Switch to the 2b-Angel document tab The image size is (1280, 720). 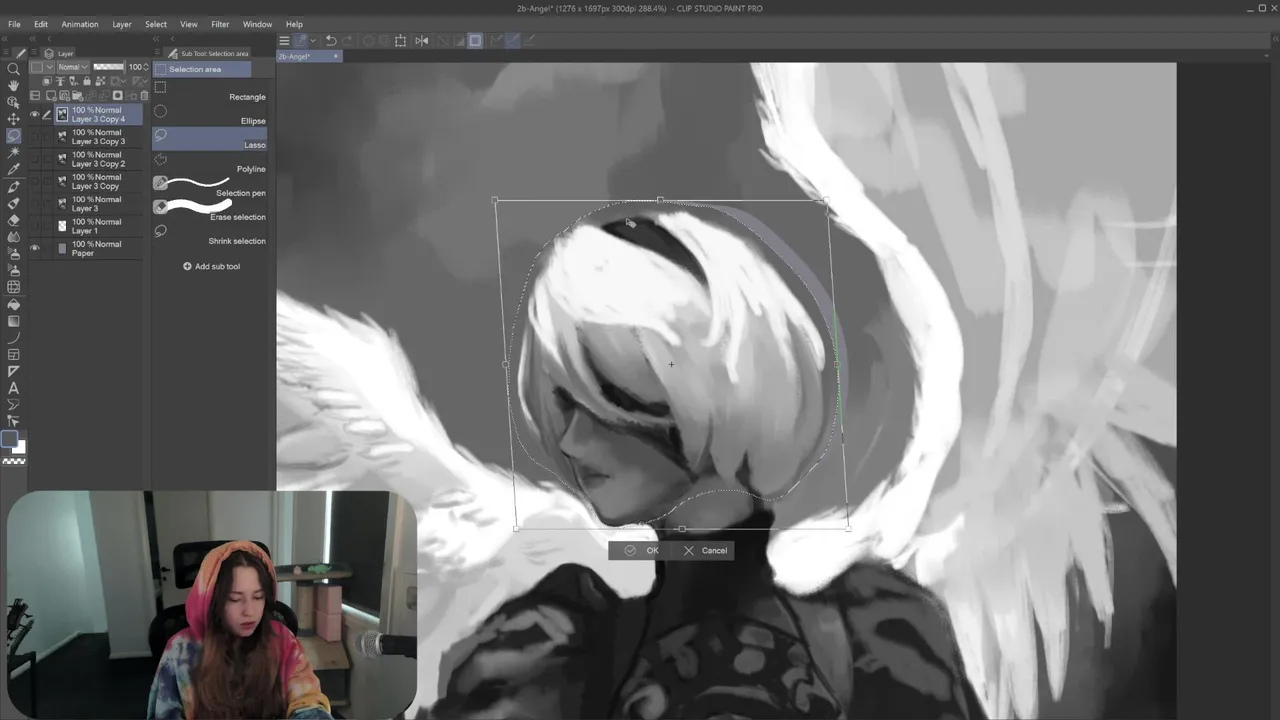[x=308, y=56]
